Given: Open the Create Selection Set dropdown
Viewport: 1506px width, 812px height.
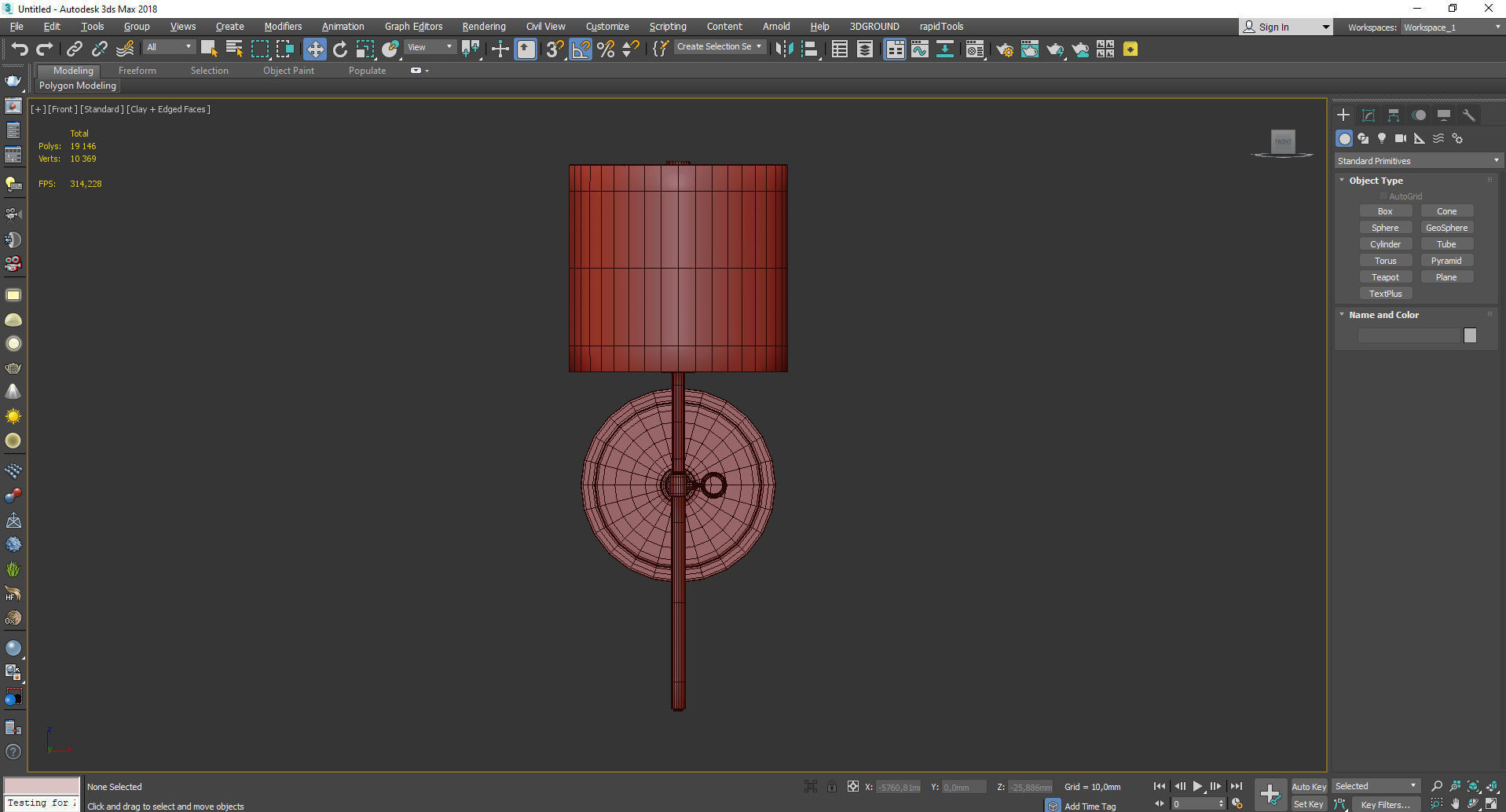Looking at the screenshot, I should 719,47.
